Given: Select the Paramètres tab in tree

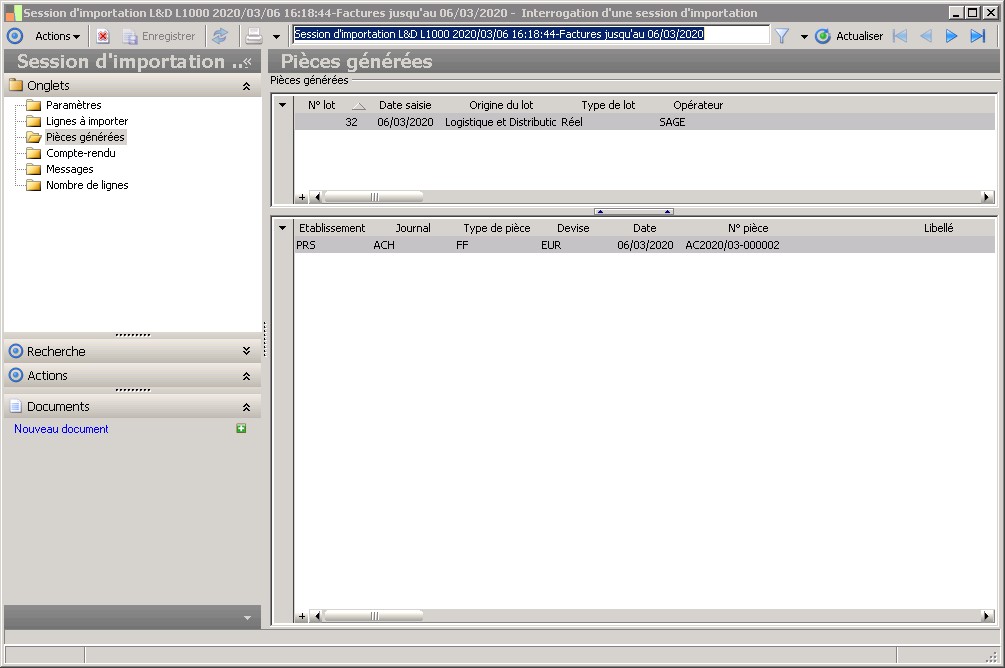Looking at the screenshot, I should [74, 105].
